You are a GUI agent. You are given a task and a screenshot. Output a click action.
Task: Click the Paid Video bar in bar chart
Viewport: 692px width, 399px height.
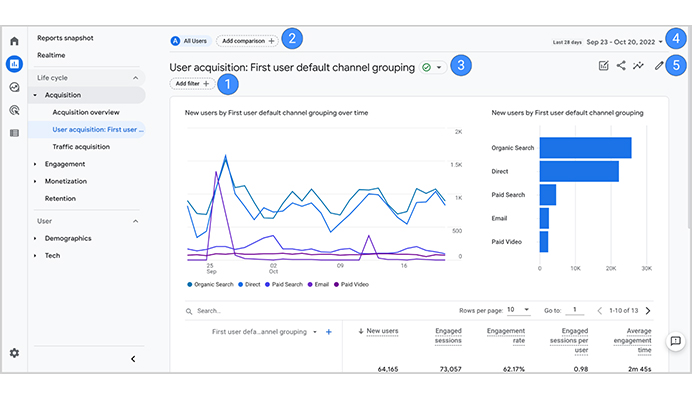pyautogui.click(x=544, y=242)
